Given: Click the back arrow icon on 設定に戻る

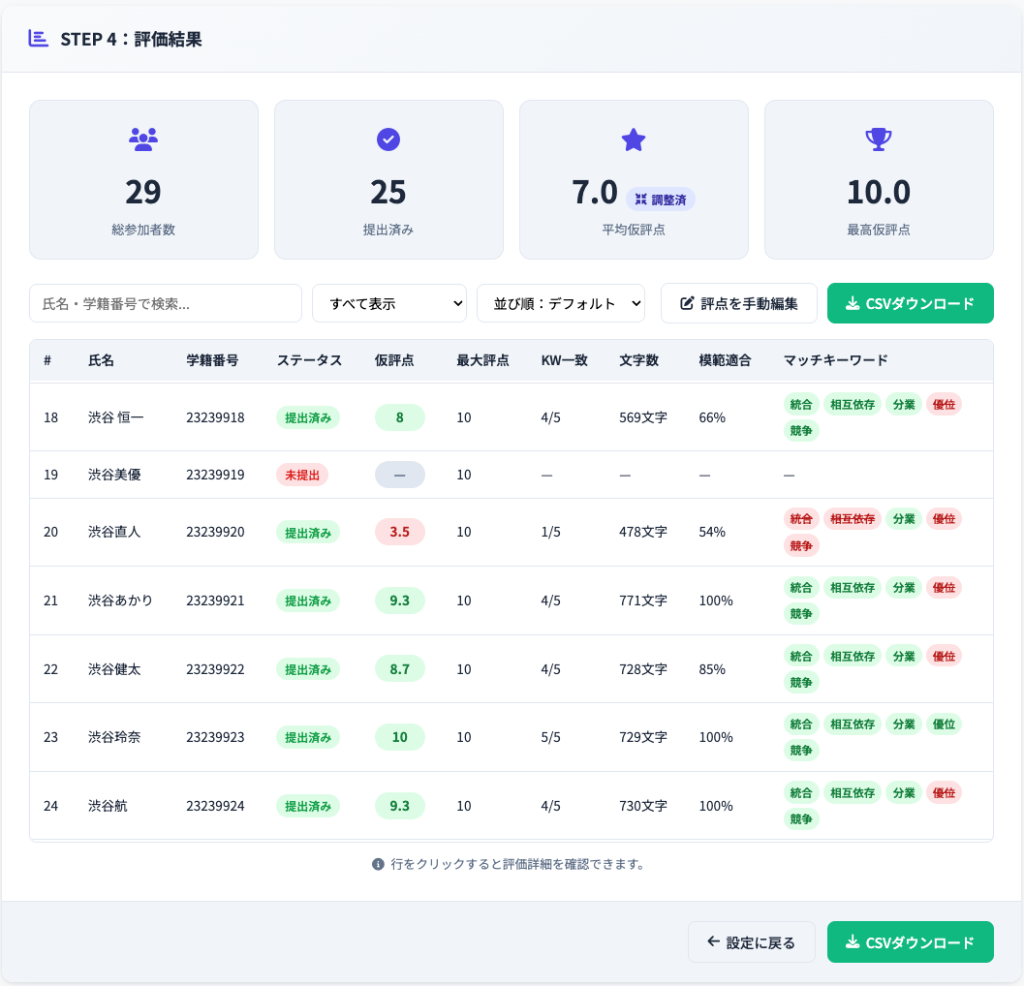Looking at the screenshot, I should (x=712, y=941).
